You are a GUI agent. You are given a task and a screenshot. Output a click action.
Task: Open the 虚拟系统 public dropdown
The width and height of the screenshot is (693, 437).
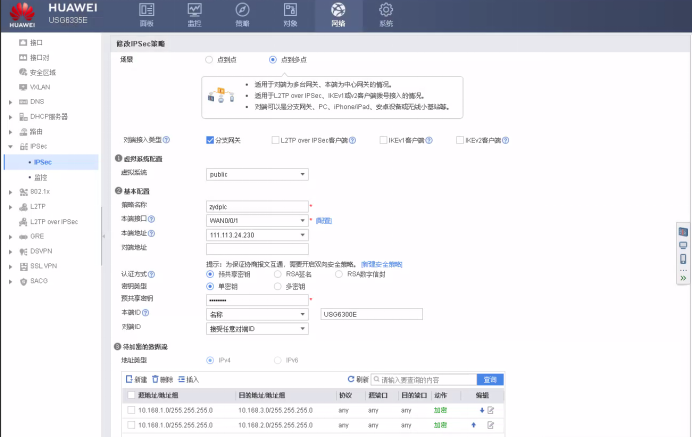pyautogui.click(x=257, y=174)
